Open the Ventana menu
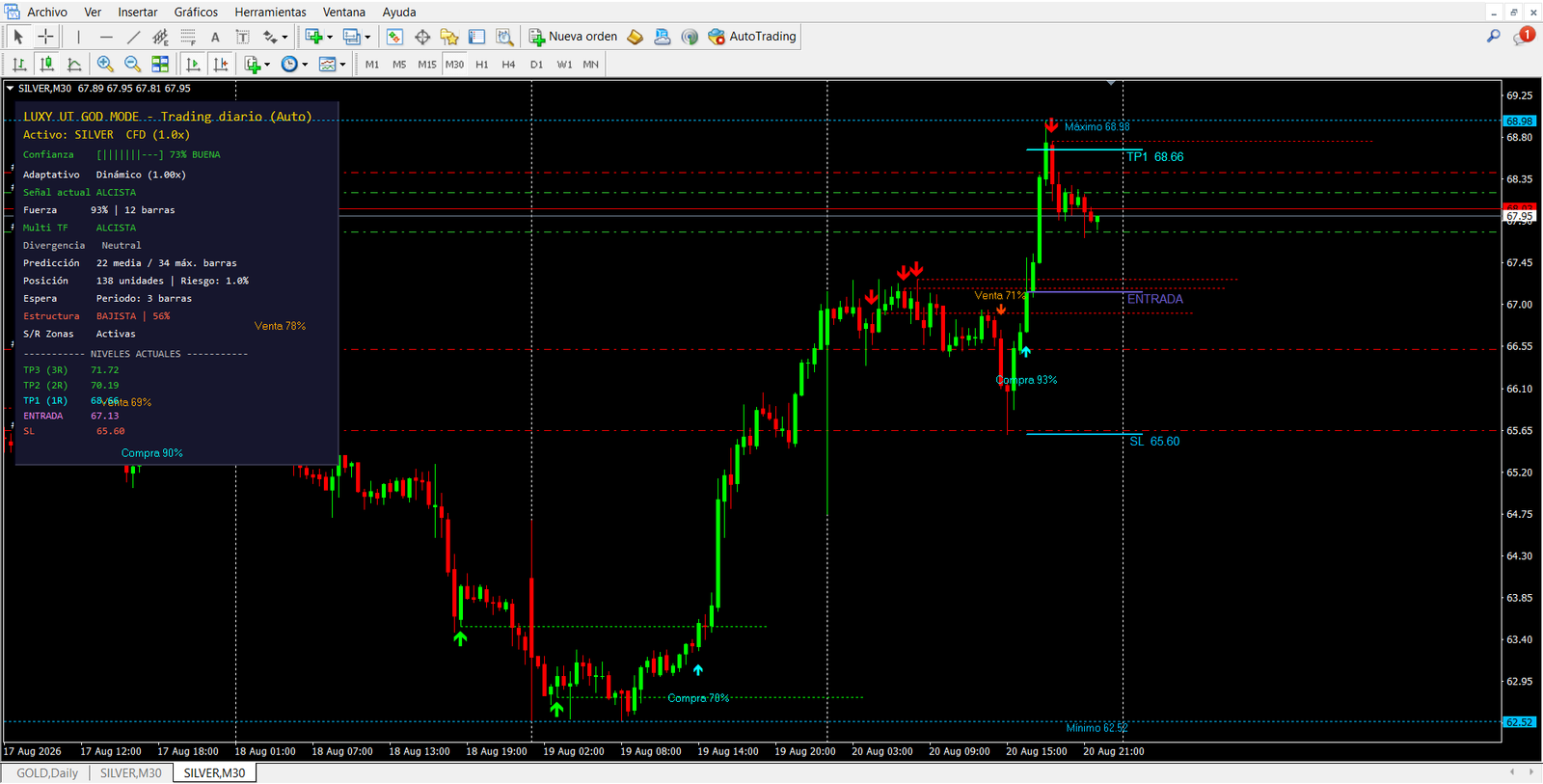 pos(344,12)
